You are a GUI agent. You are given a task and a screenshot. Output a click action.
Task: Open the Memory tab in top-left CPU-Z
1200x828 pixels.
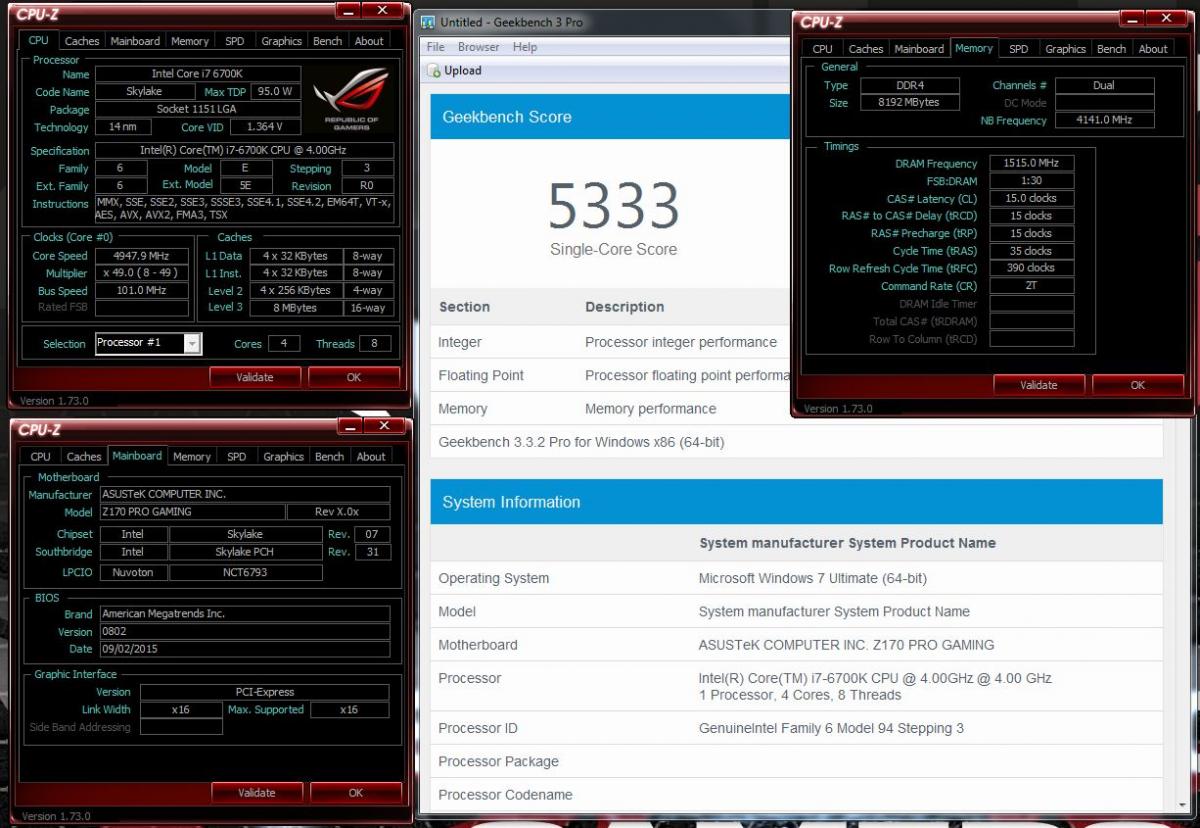[190, 41]
